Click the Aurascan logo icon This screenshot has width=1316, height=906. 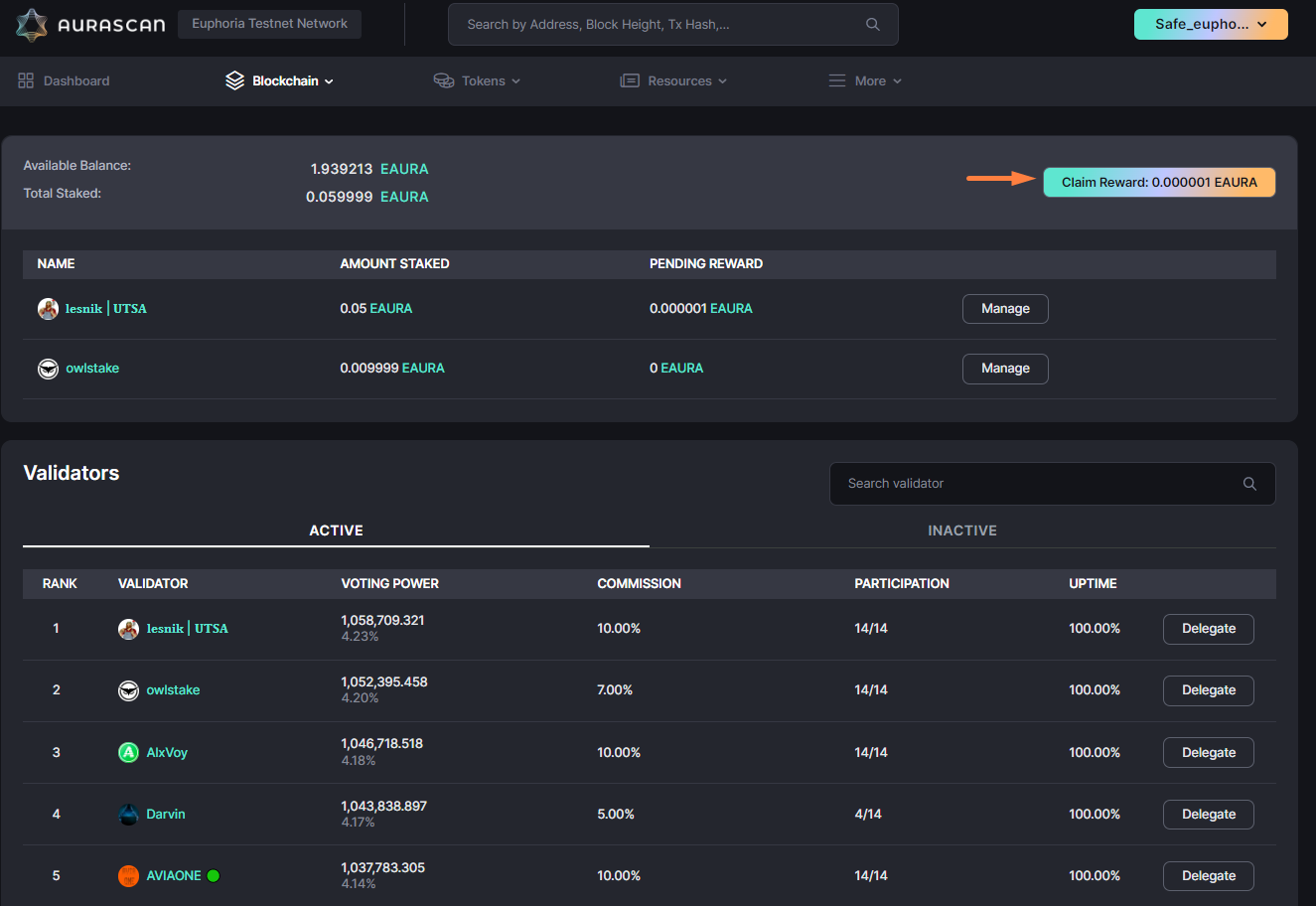[x=32, y=25]
